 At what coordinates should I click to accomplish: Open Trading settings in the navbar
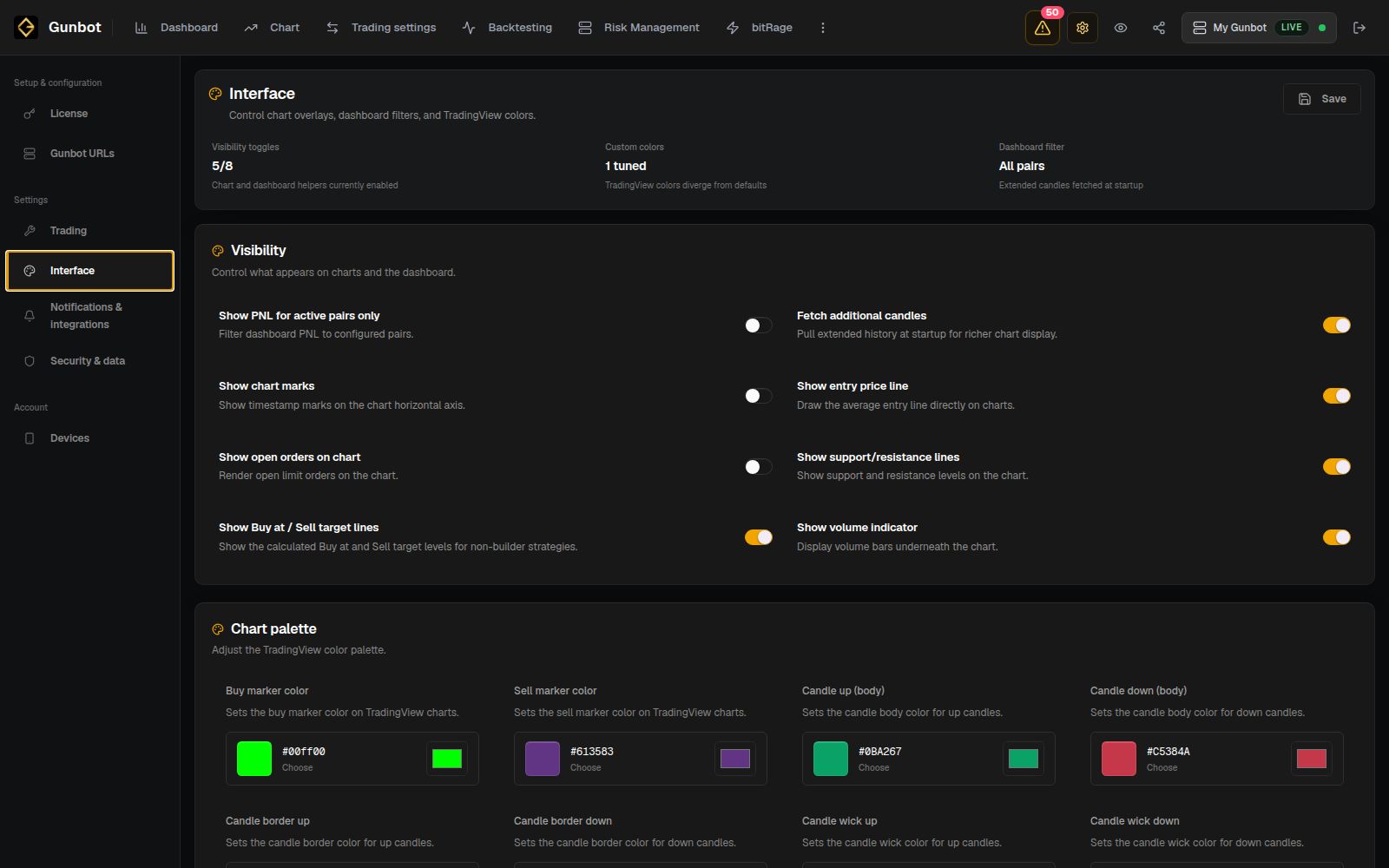[x=381, y=28]
